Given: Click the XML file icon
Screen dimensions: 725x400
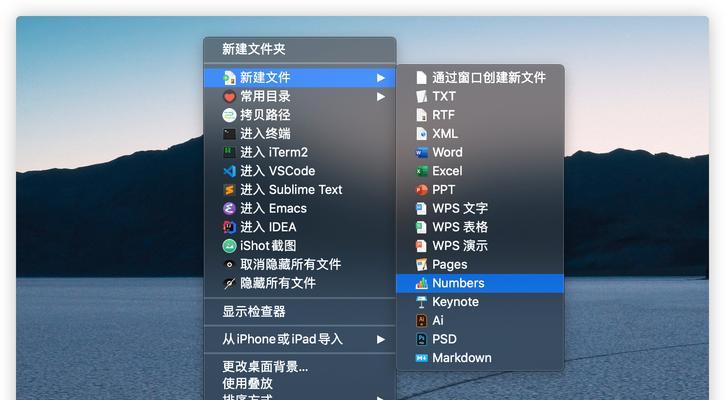Looking at the screenshot, I should (x=421, y=134).
